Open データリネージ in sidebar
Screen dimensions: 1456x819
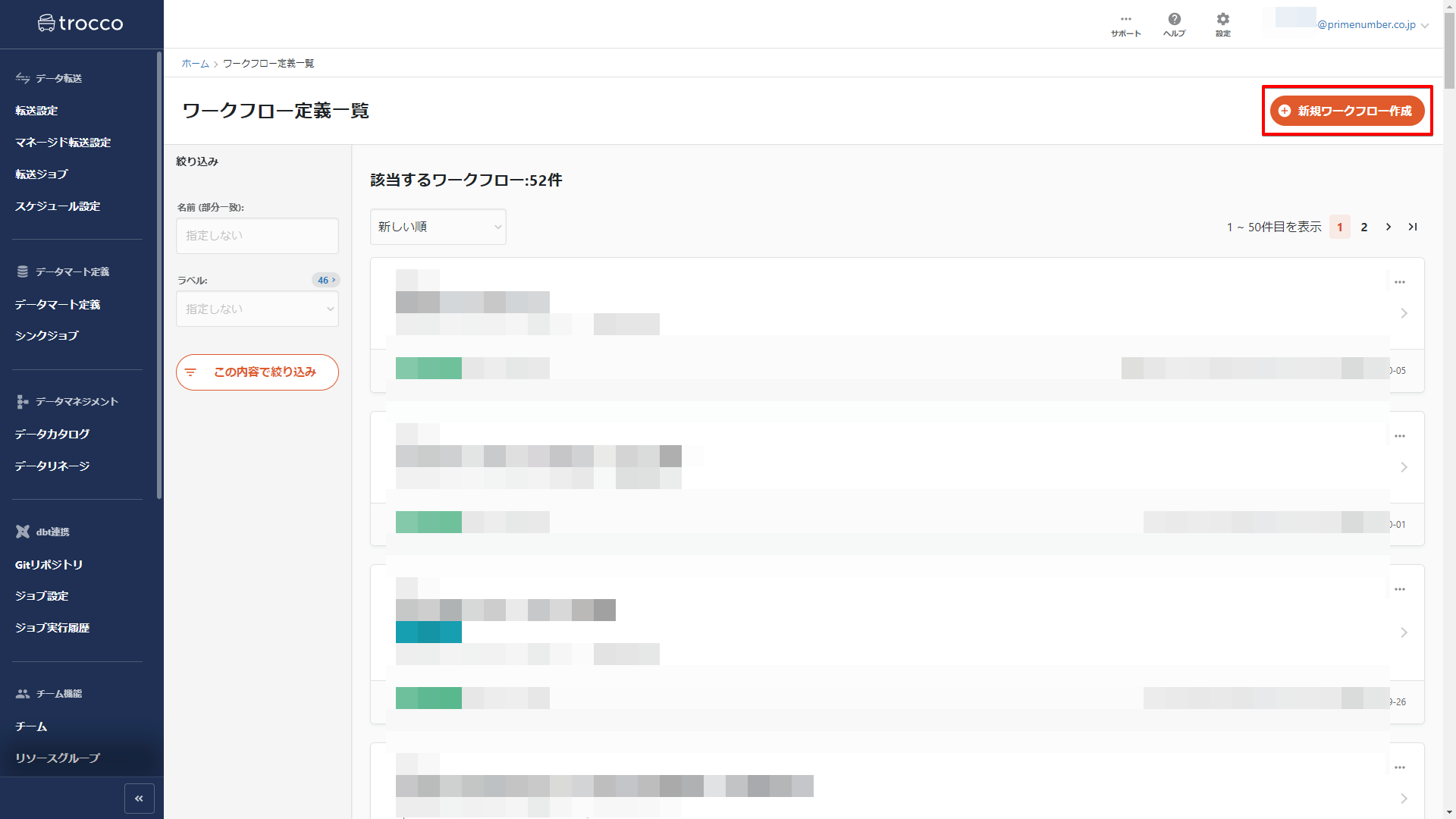(x=52, y=466)
